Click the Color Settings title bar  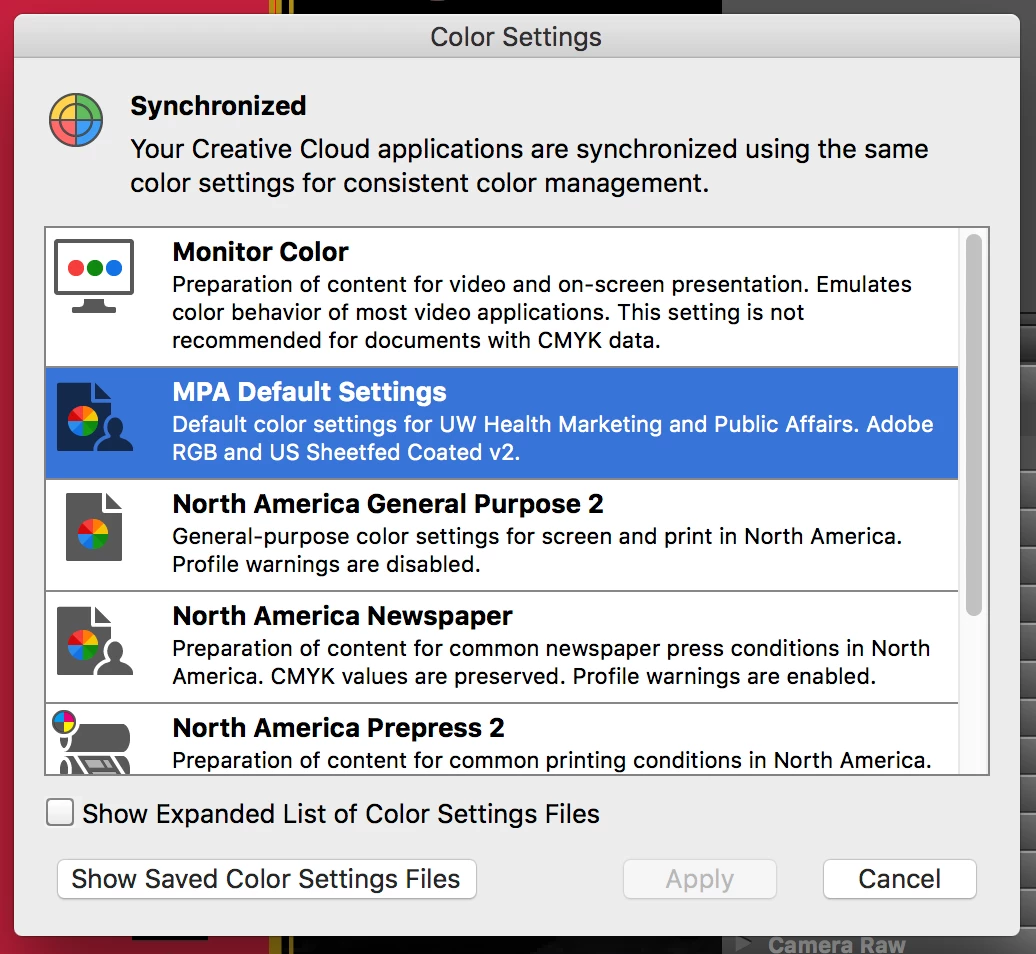pyautogui.click(x=517, y=36)
